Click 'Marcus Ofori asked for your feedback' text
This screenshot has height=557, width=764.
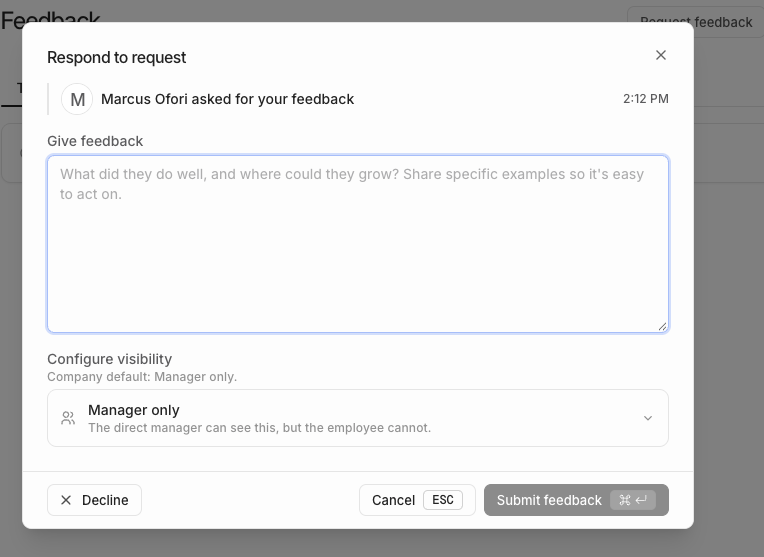tap(227, 99)
